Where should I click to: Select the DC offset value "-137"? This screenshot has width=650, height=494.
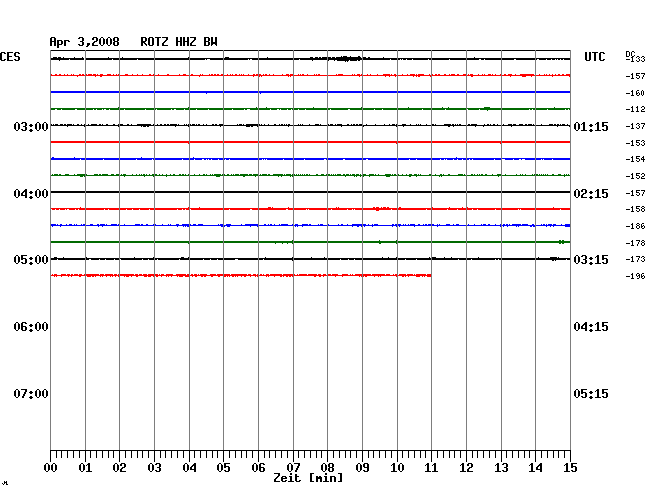(635, 126)
